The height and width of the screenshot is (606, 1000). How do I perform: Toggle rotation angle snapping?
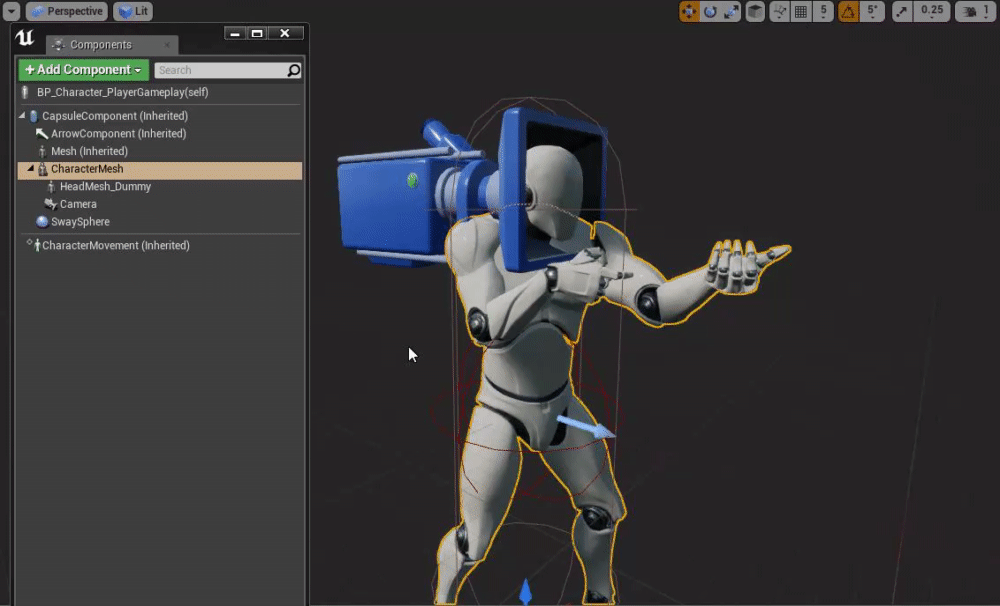point(848,12)
